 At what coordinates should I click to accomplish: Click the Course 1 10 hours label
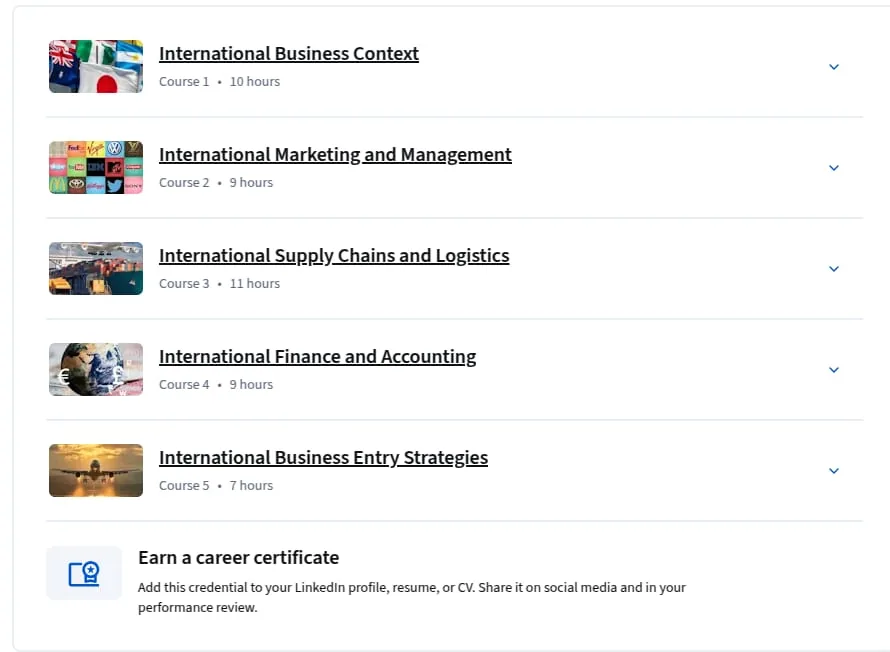tap(220, 82)
